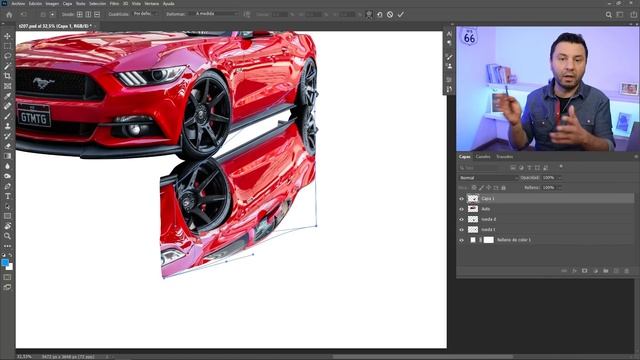Image resolution: width=640 pixels, height=360 pixels.
Task: Create a new group folder icon
Action: (x=606, y=271)
